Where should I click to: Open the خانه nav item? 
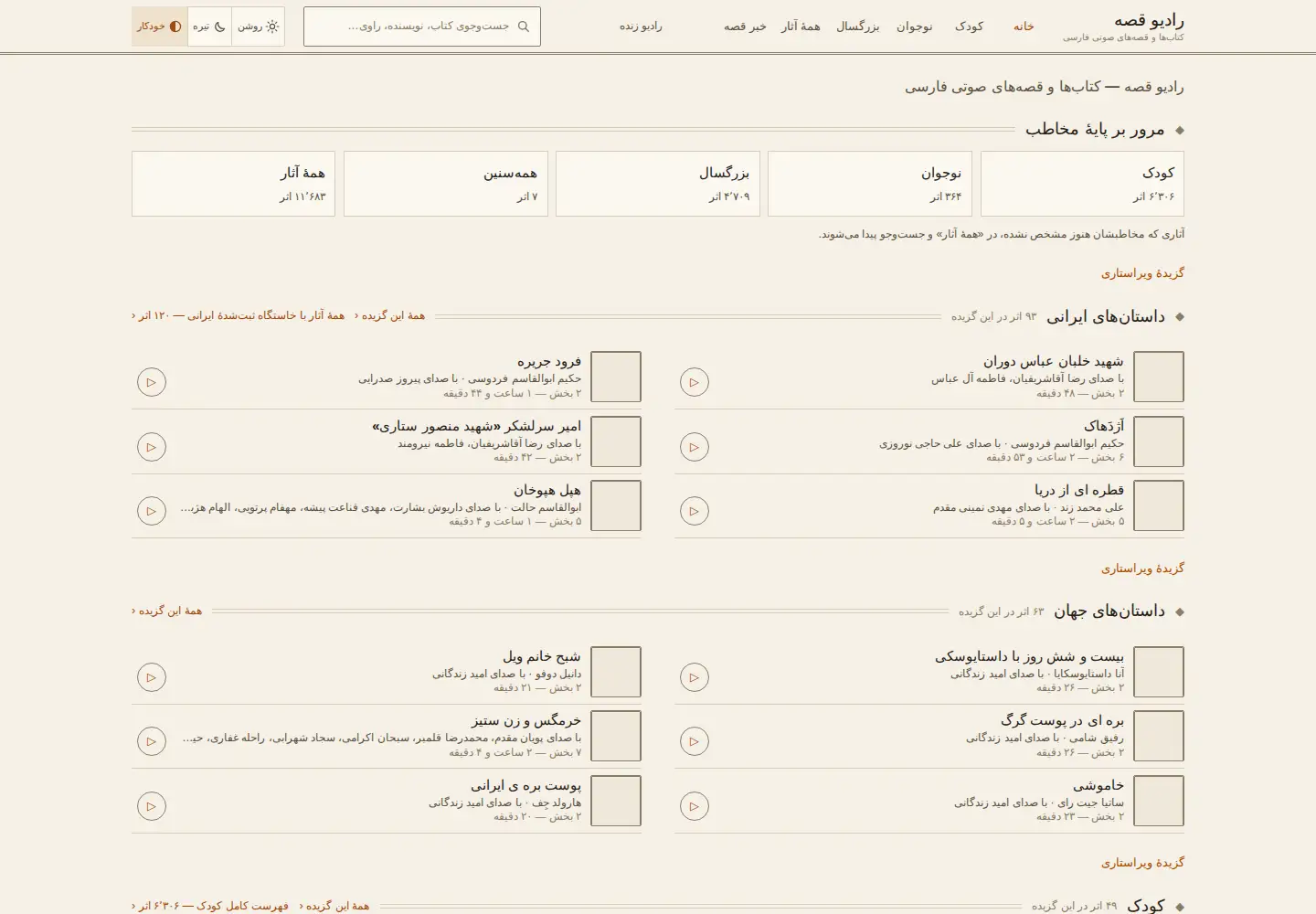(x=1024, y=27)
